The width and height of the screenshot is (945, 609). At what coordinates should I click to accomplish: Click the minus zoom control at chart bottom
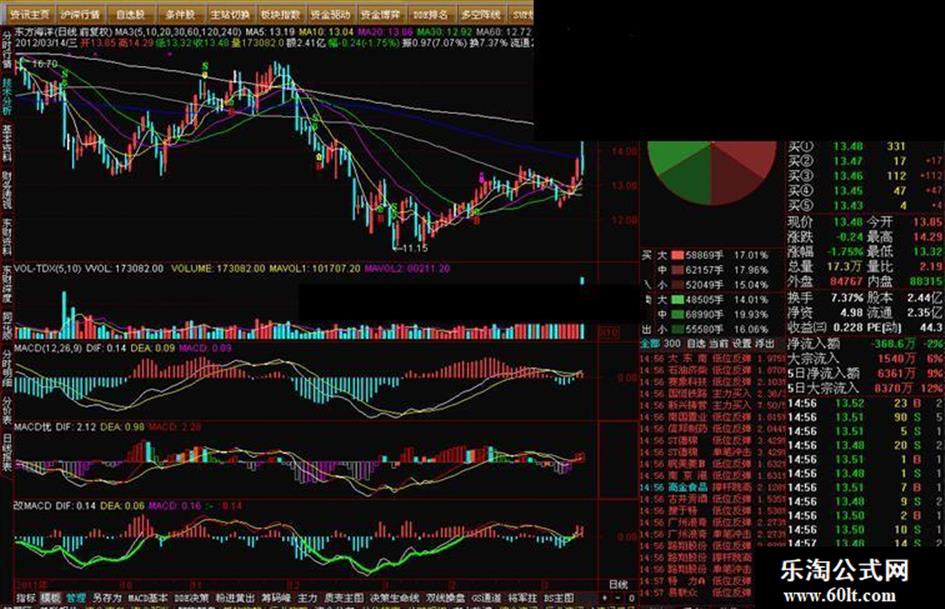click(618, 598)
